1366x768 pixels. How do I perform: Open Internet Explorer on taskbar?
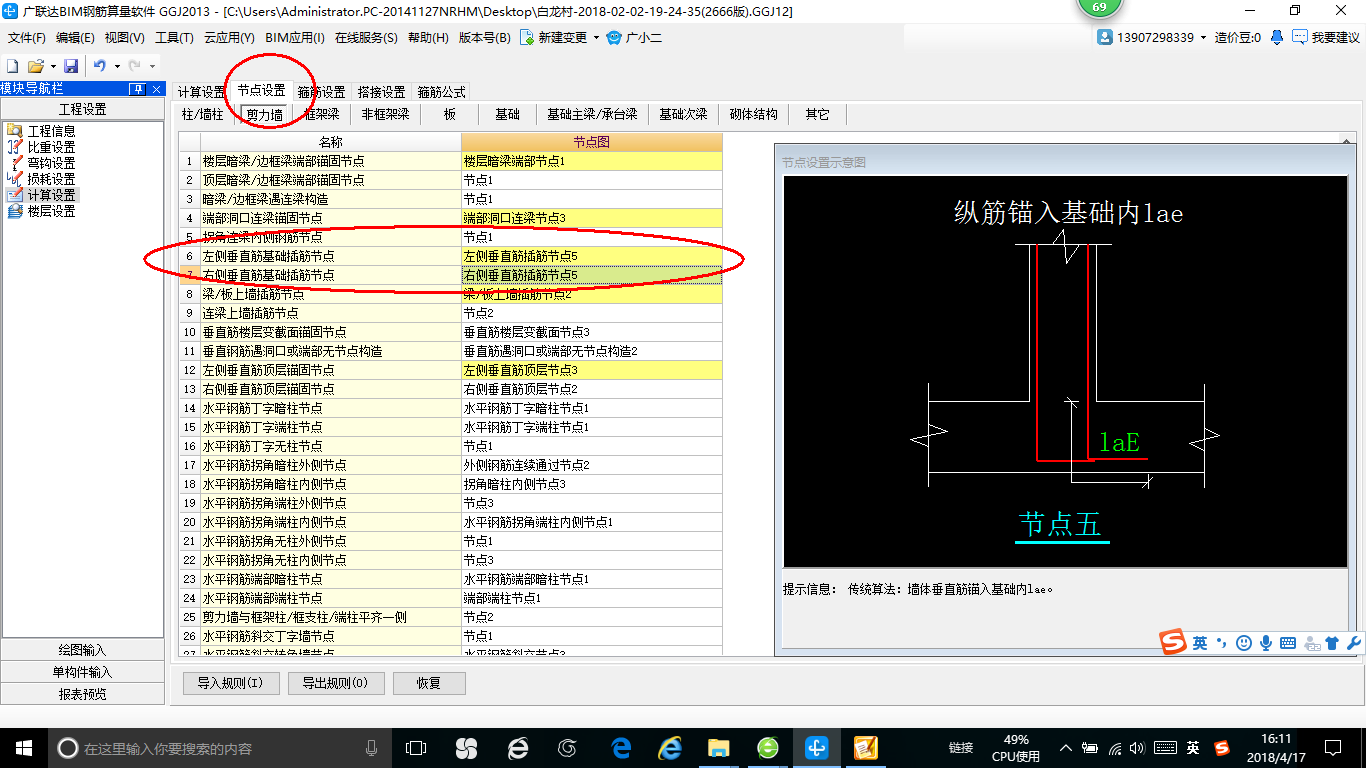pos(670,747)
